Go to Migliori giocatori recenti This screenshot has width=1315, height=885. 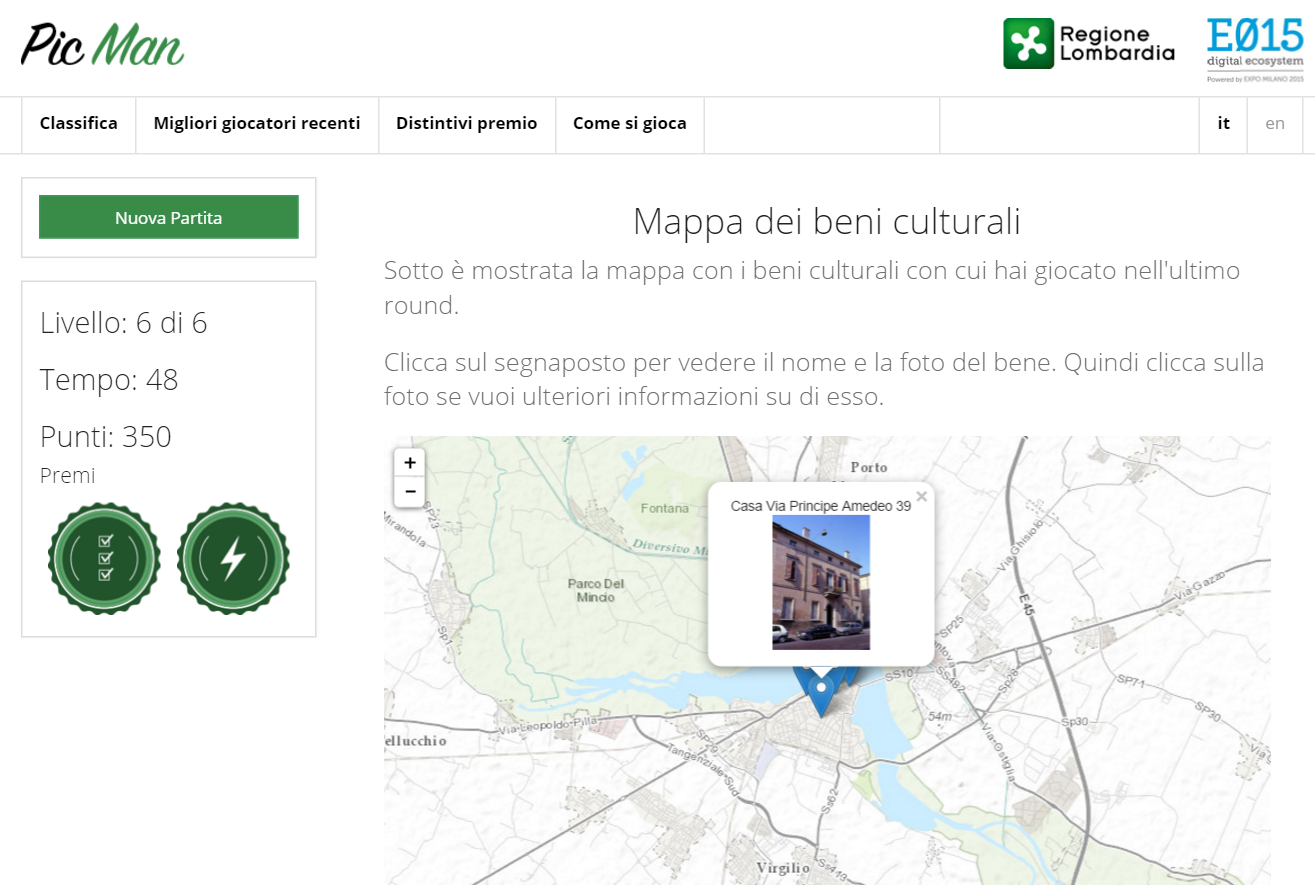click(x=257, y=124)
